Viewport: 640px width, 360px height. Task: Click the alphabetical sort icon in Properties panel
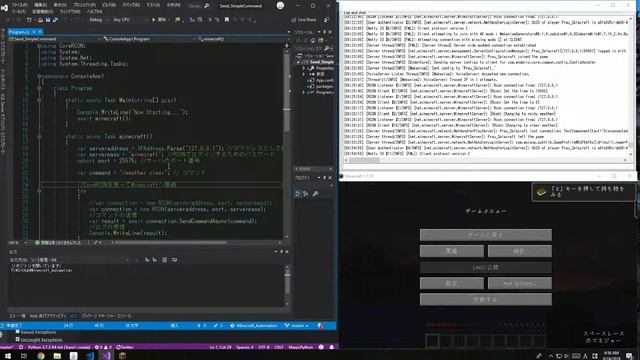pos(306,194)
